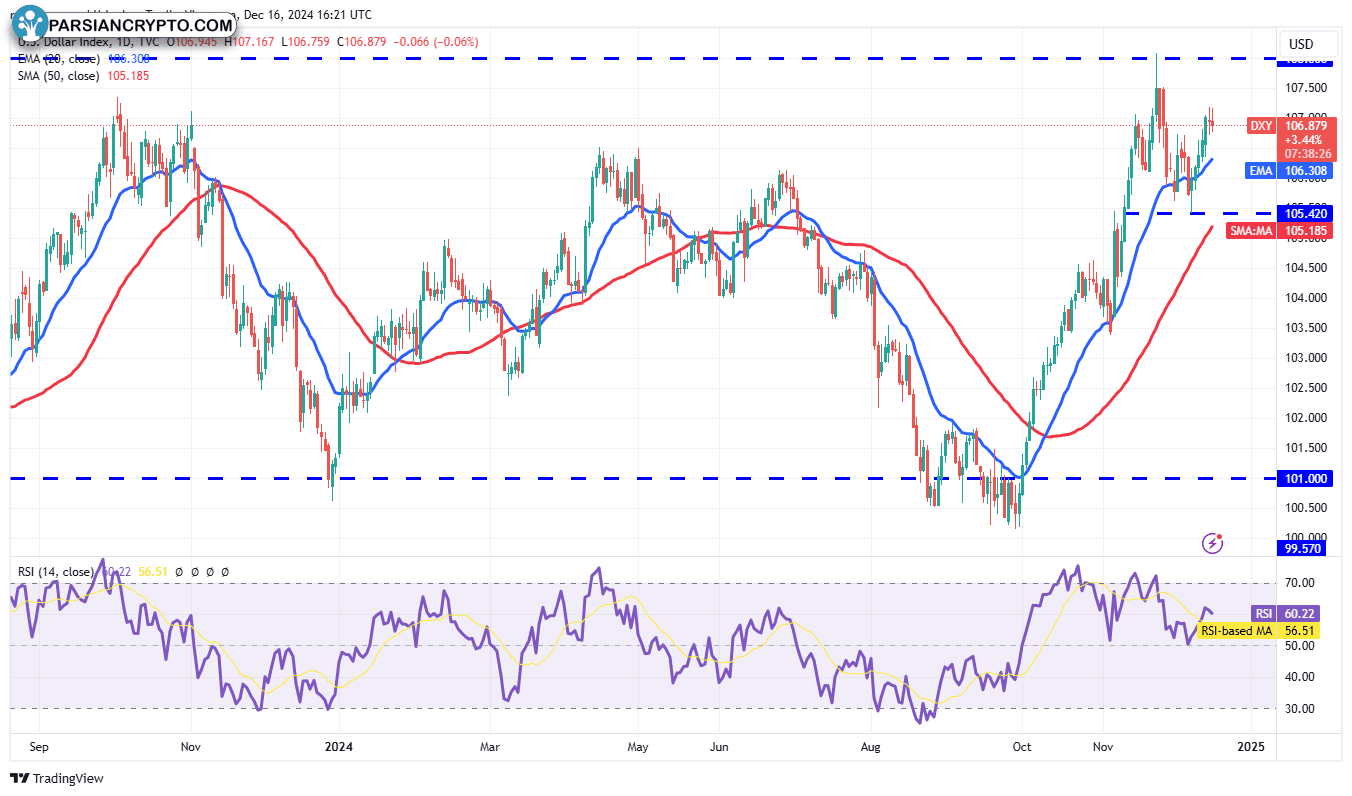Click the 30.00 RSI axis label
The width and height of the screenshot is (1352, 796).
pos(1299,709)
